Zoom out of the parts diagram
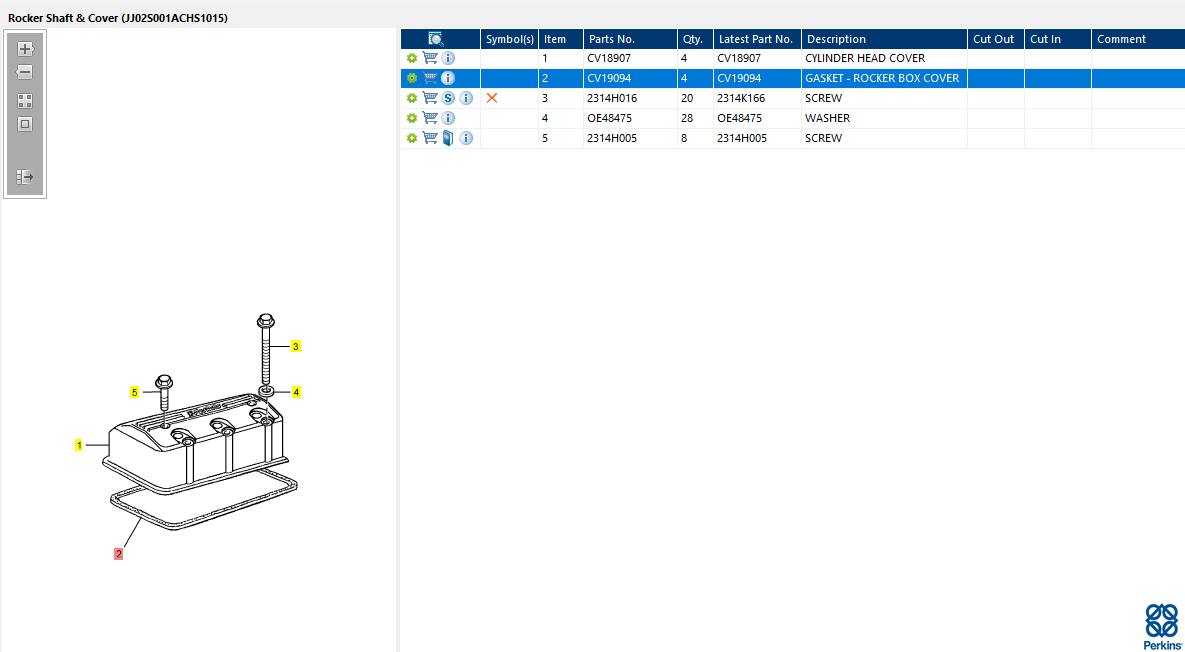This screenshot has width=1185, height=652. (24, 73)
